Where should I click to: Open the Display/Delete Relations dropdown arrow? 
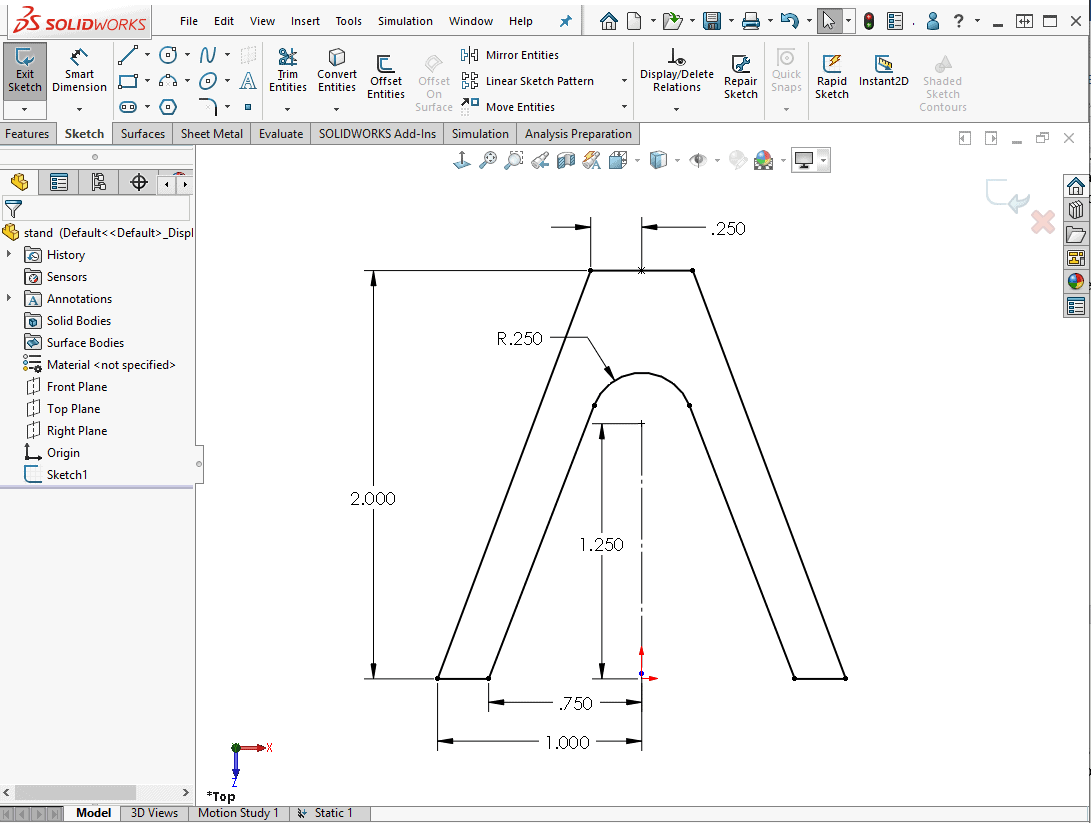click(676, 108)
